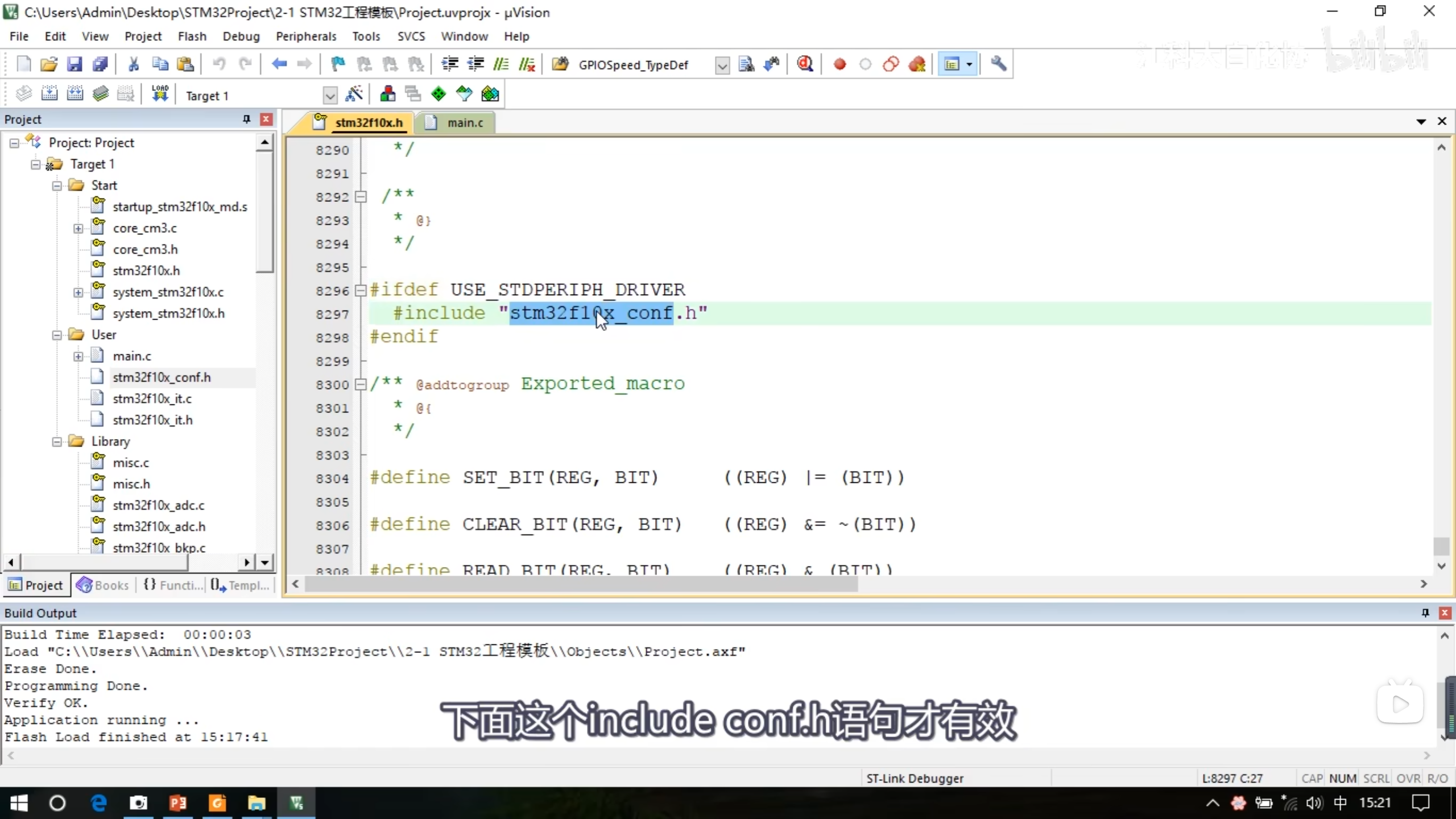The width and height of the screenshot is (1456, 819).
Task: Toggle pin on Build Output panel
Action: coord(1425,613)
